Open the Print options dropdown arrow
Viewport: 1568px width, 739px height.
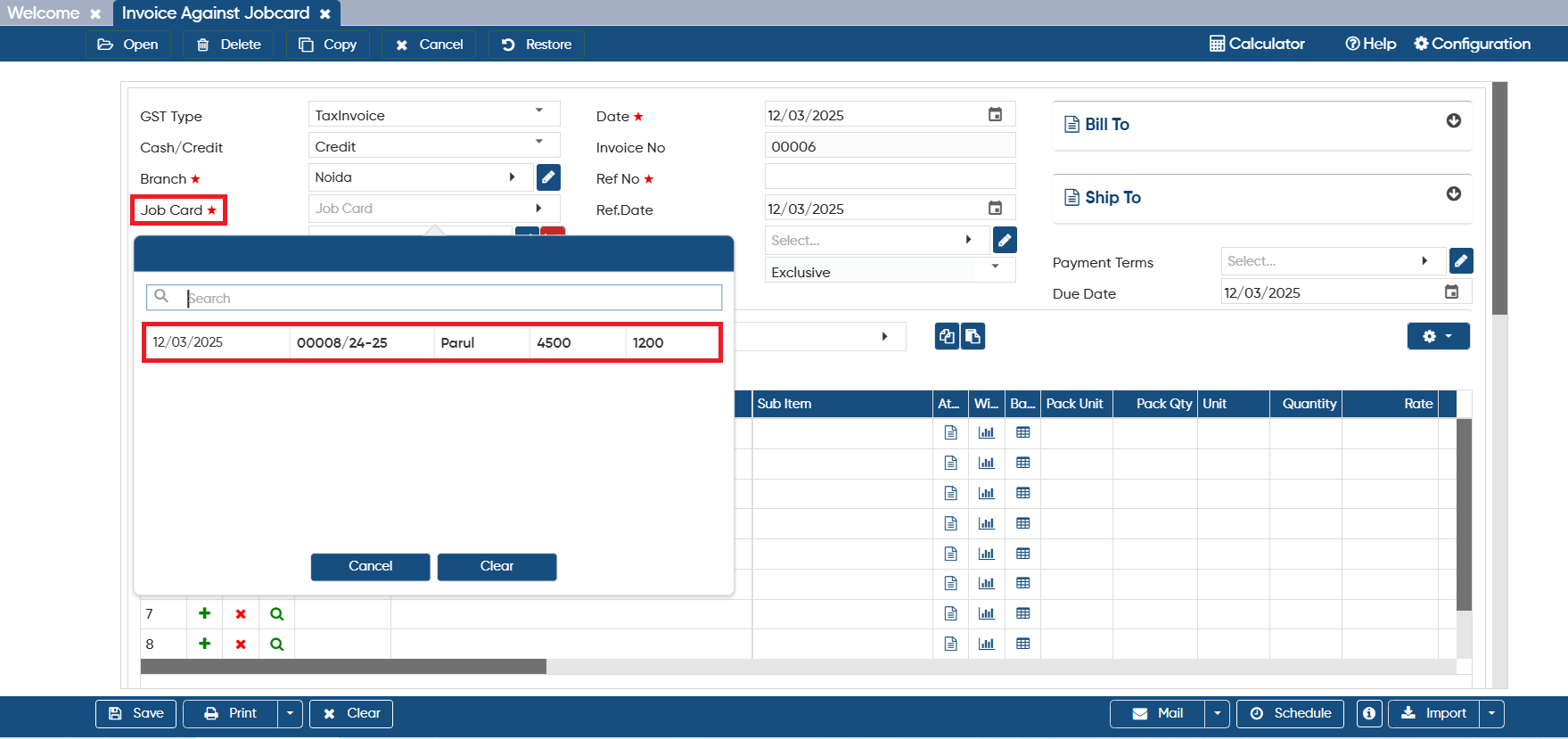click(290, 713)
